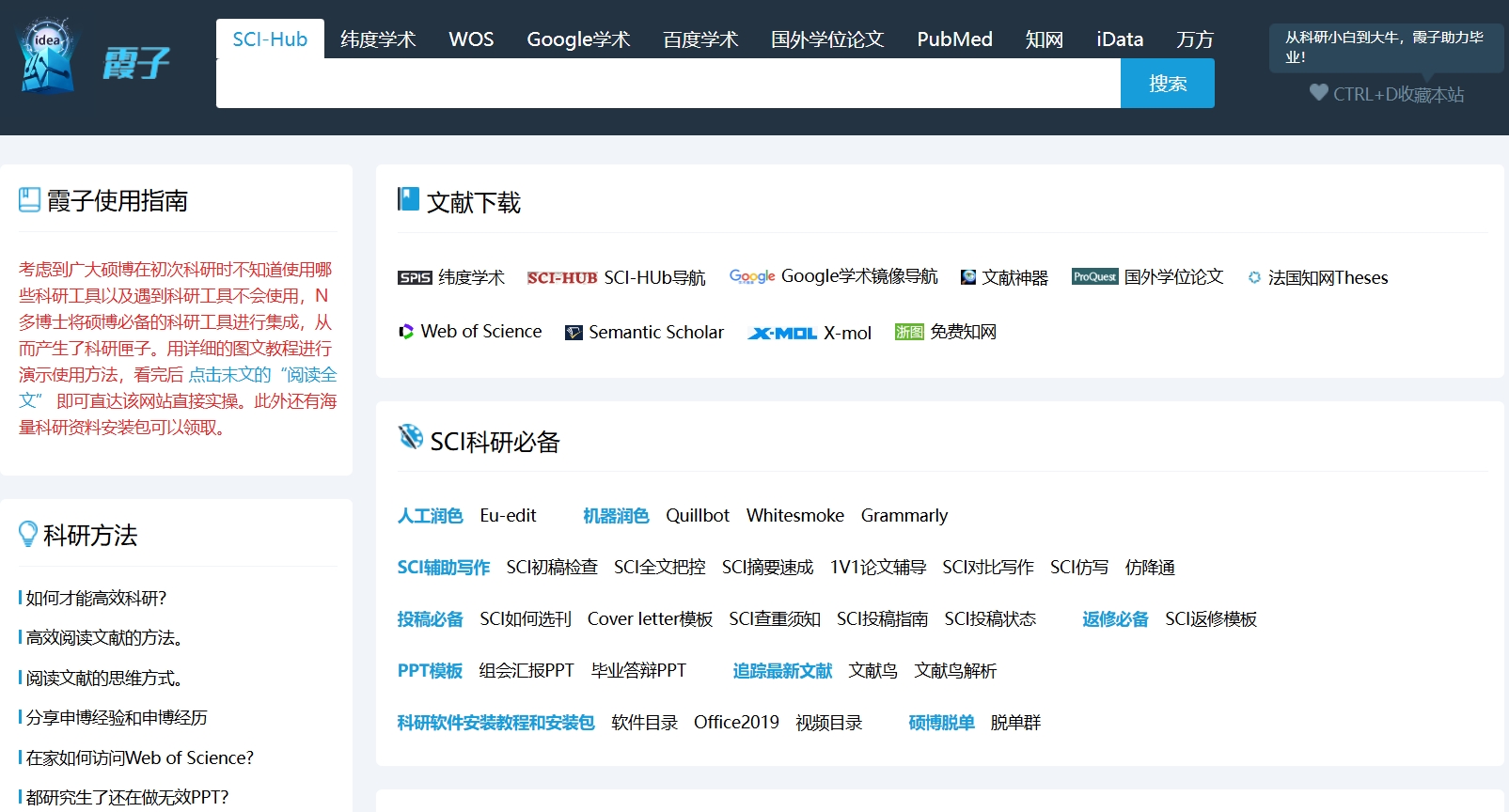Click the icon beside 法国知网Theses
Viewport: 1509px width, 812px height.
click(1254, 277)
